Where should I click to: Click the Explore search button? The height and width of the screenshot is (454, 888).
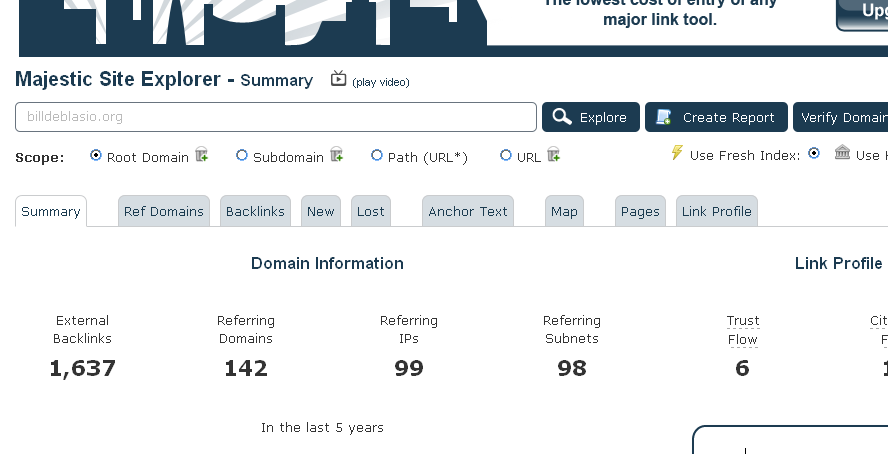click(591, 117)
